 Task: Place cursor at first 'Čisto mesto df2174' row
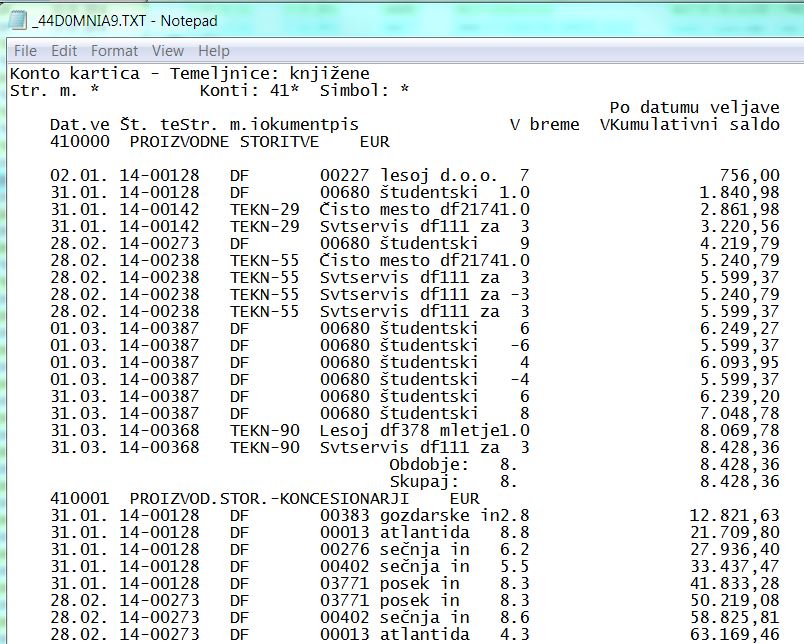tap(415, 209)
